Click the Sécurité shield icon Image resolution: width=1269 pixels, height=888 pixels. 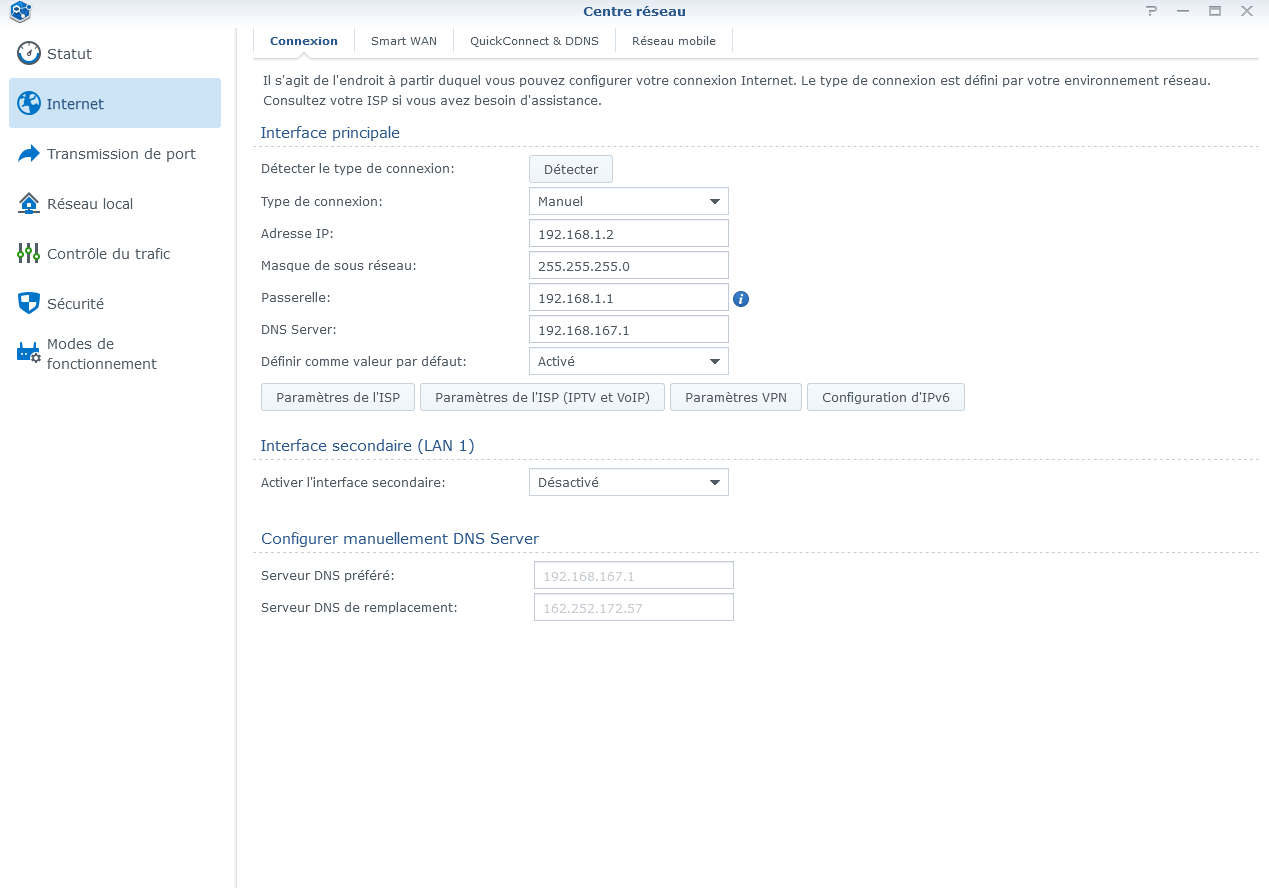tap(29, 303)
